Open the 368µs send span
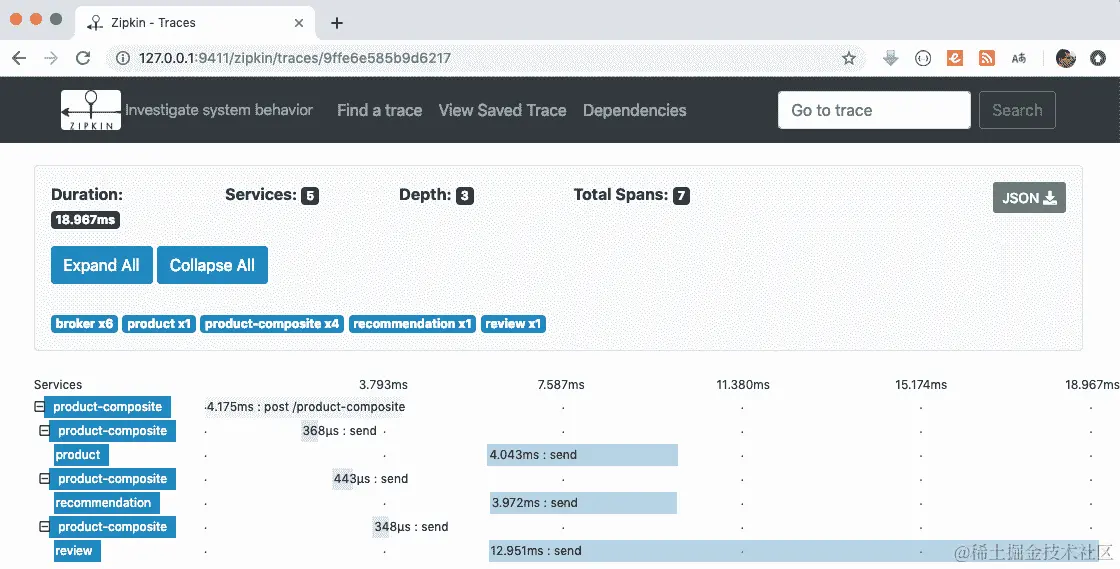The height and width of the screenshot is (569, 1120). (339, 430)
